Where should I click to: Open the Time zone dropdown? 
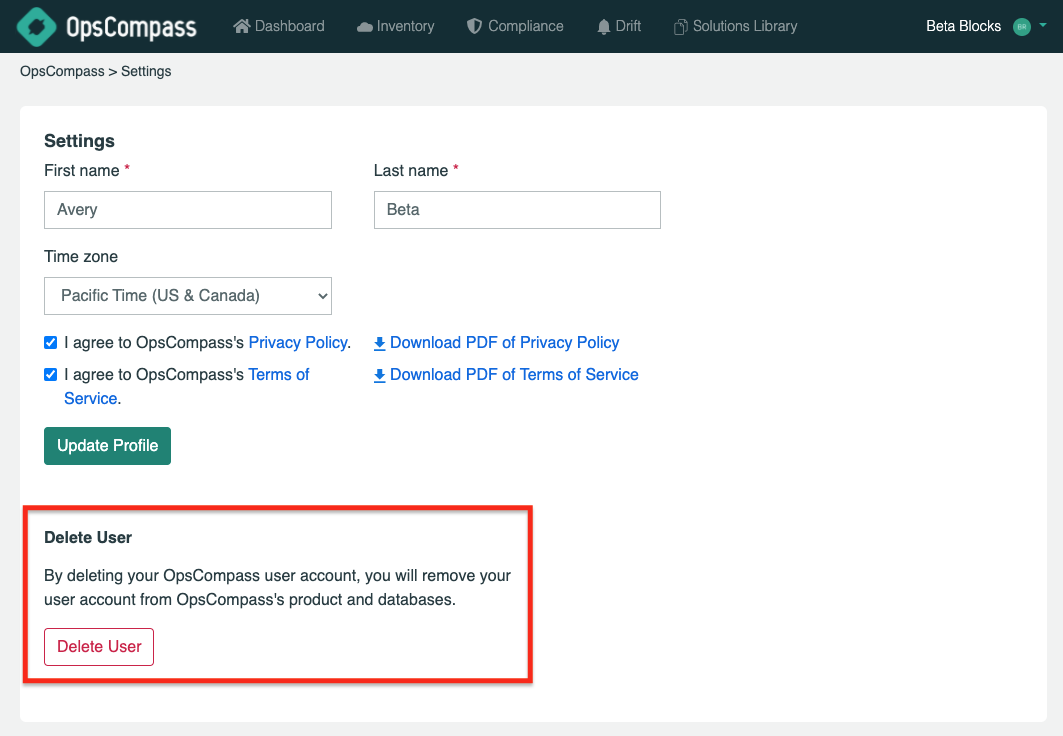tap(187, 296)
